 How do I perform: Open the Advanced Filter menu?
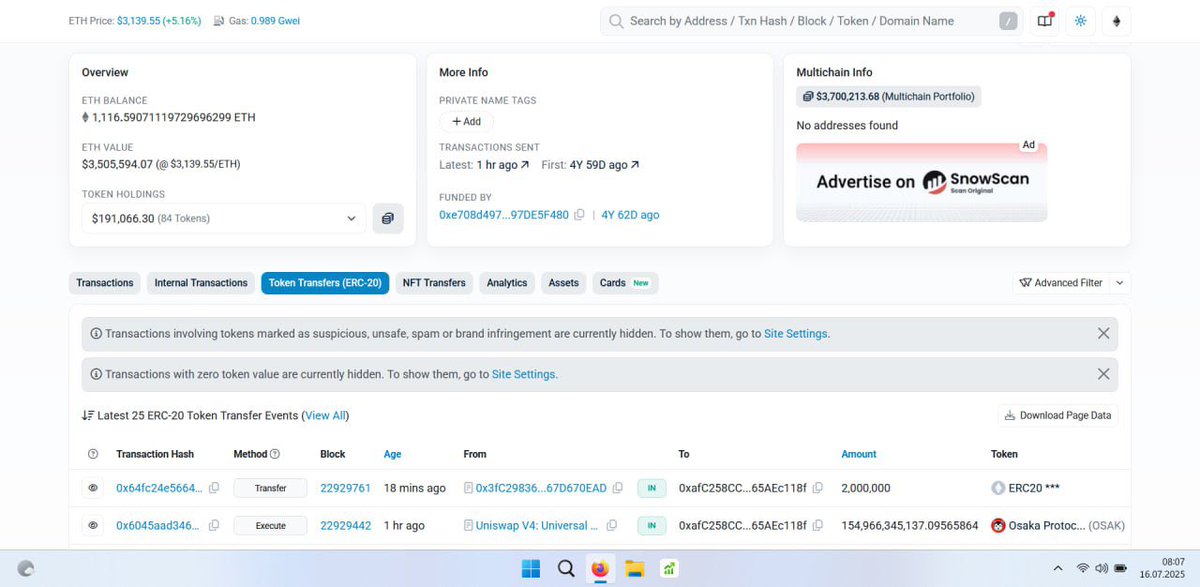pyautogui.click(x=1065, y=283)
